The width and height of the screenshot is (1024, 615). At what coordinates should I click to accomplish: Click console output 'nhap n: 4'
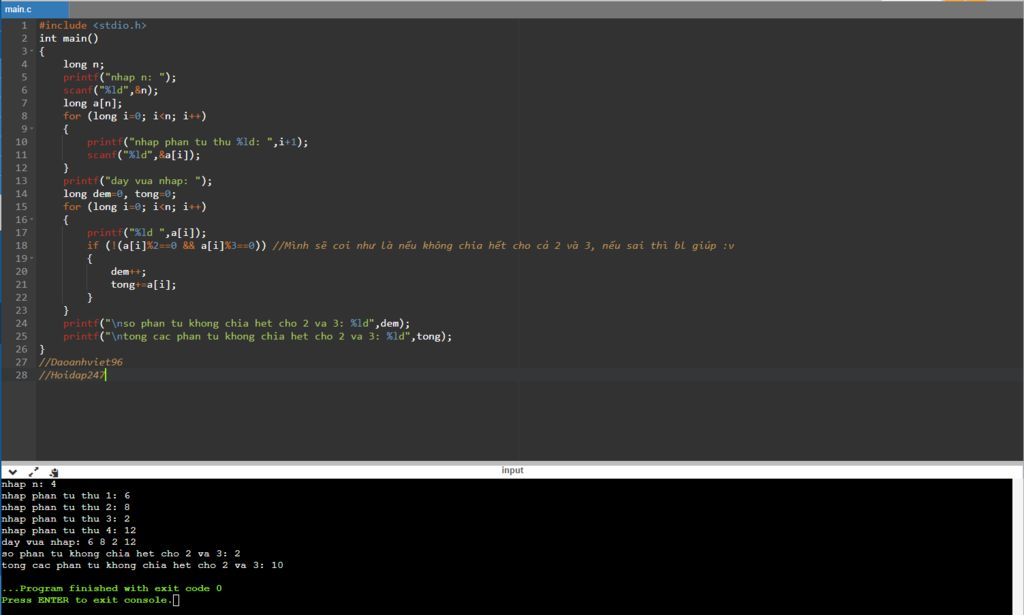29,484
